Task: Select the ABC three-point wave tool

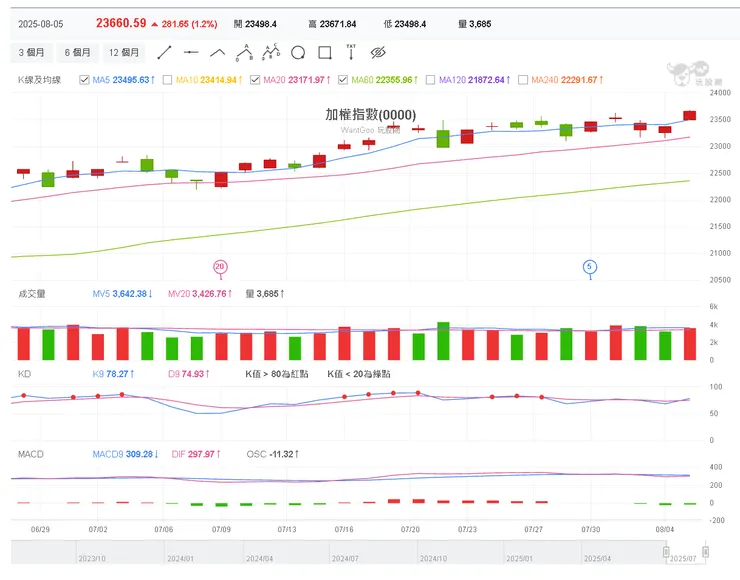Action: 244,52
